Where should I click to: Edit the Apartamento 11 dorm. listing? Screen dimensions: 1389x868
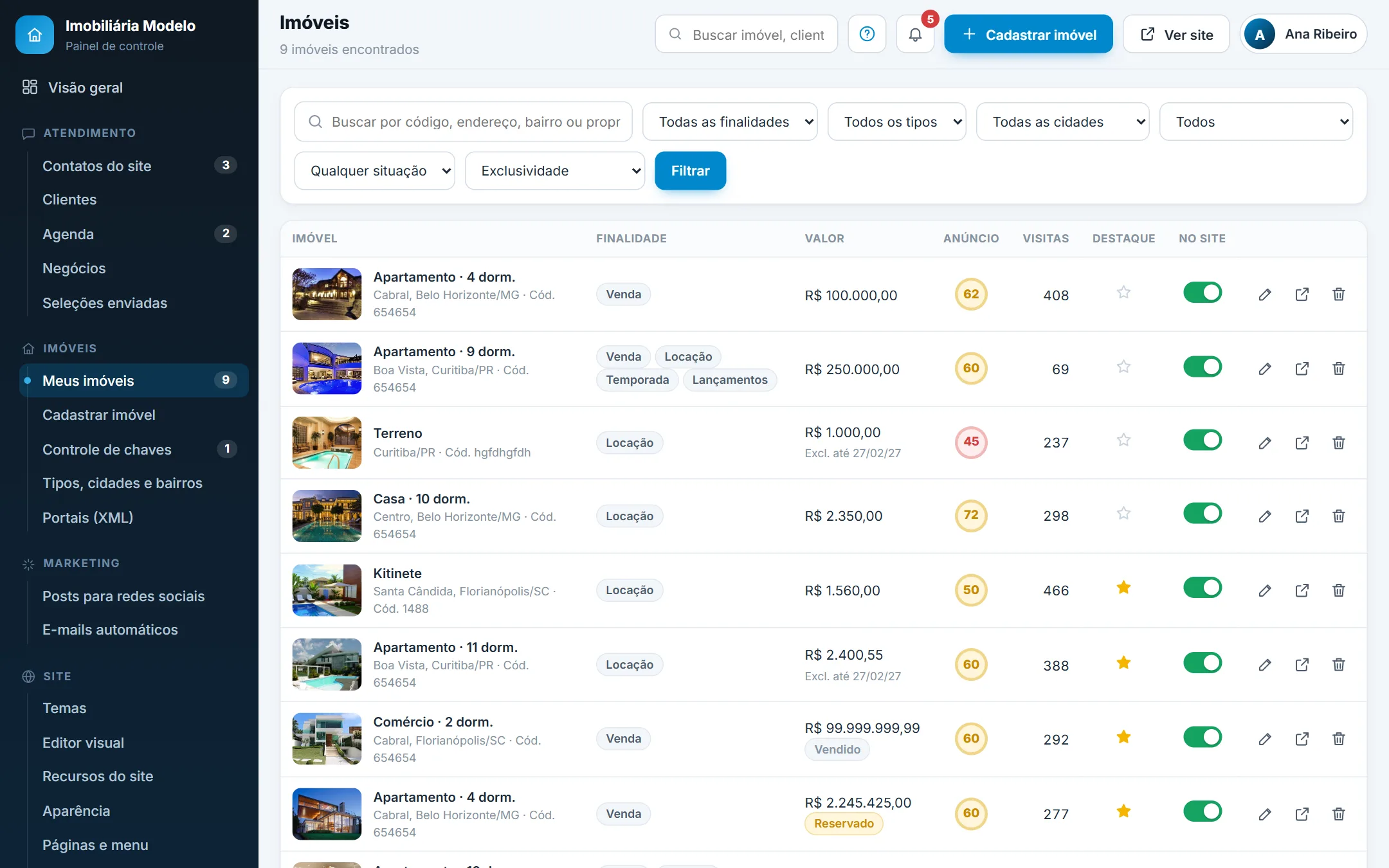click(x=1265, y=664)
